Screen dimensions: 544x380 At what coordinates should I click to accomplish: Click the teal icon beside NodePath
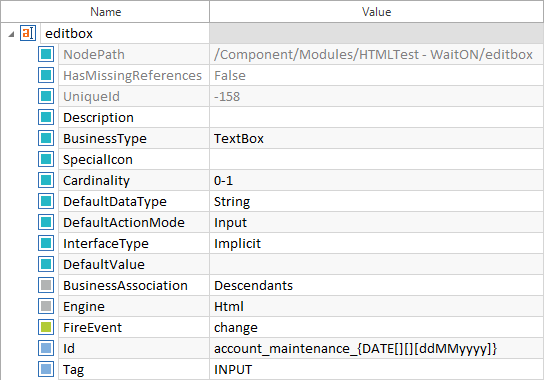[x=46, y=54]
